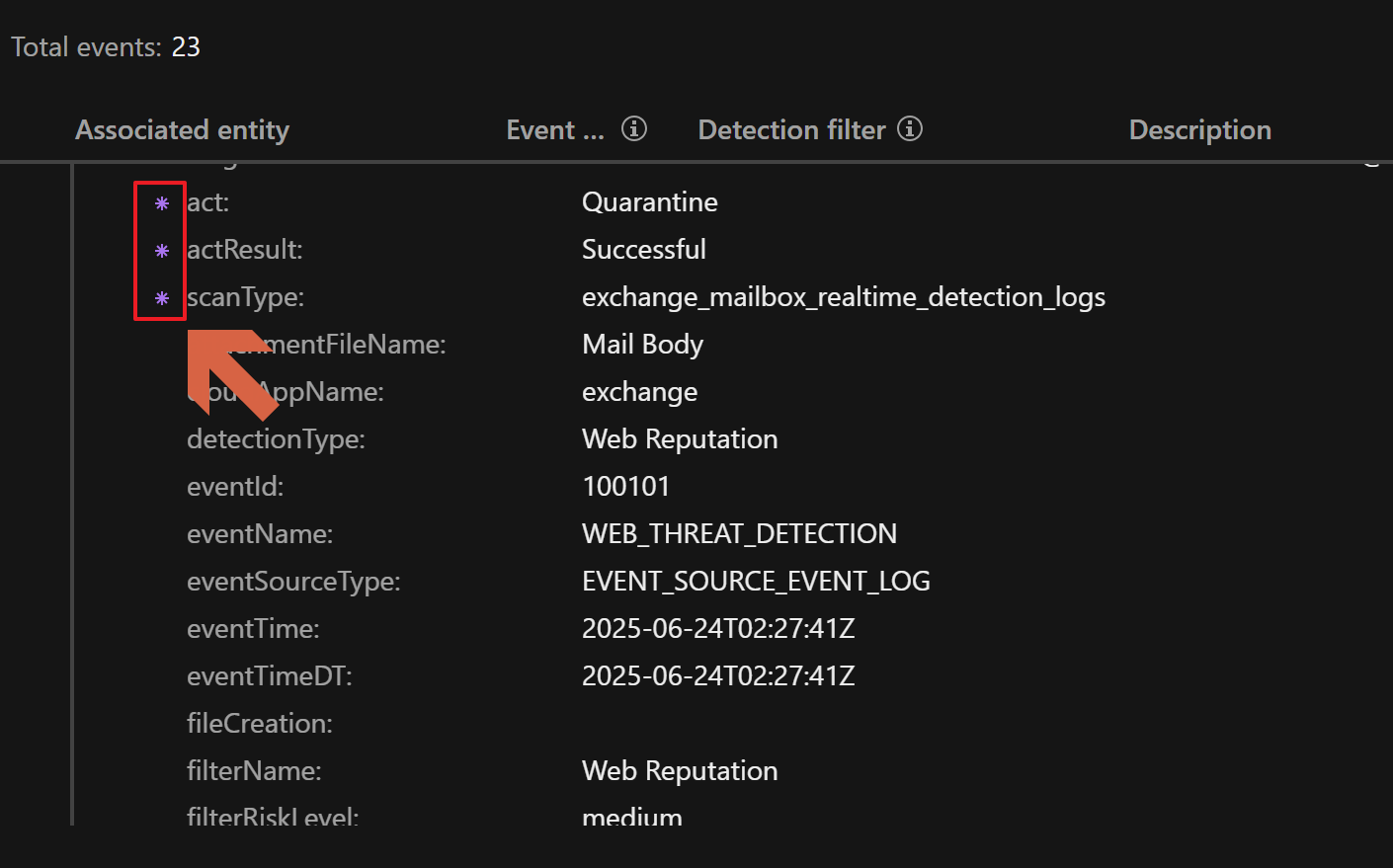The height and width of the screenshot is (868, 1393).
Task: Click the highlight asterisk beside scanType
Action: point(162,298)
